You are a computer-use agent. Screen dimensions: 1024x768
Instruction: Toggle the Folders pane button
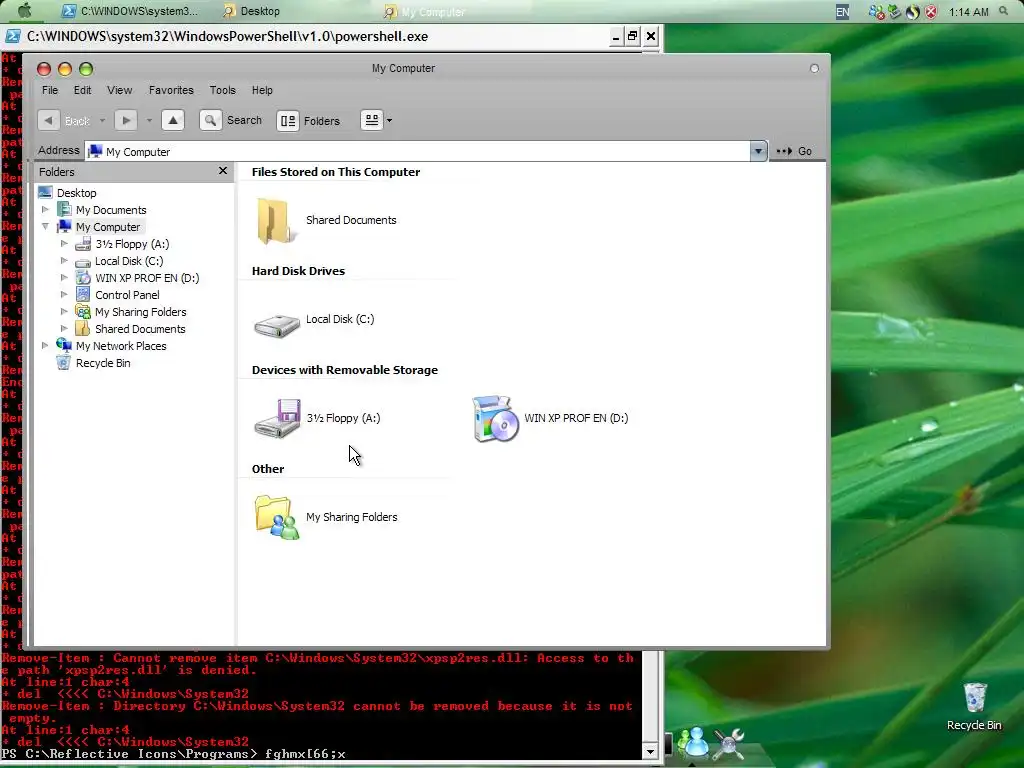tap(287, 121)
